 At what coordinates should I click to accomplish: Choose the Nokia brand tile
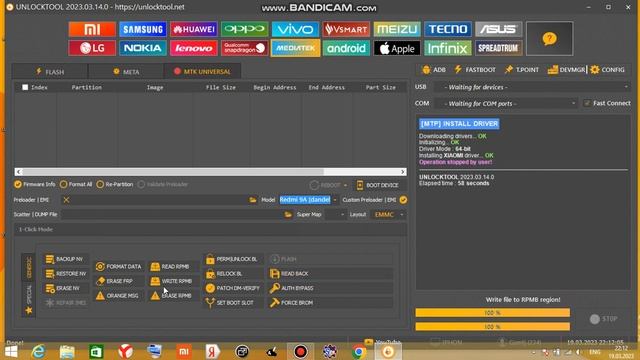[143, 48]
